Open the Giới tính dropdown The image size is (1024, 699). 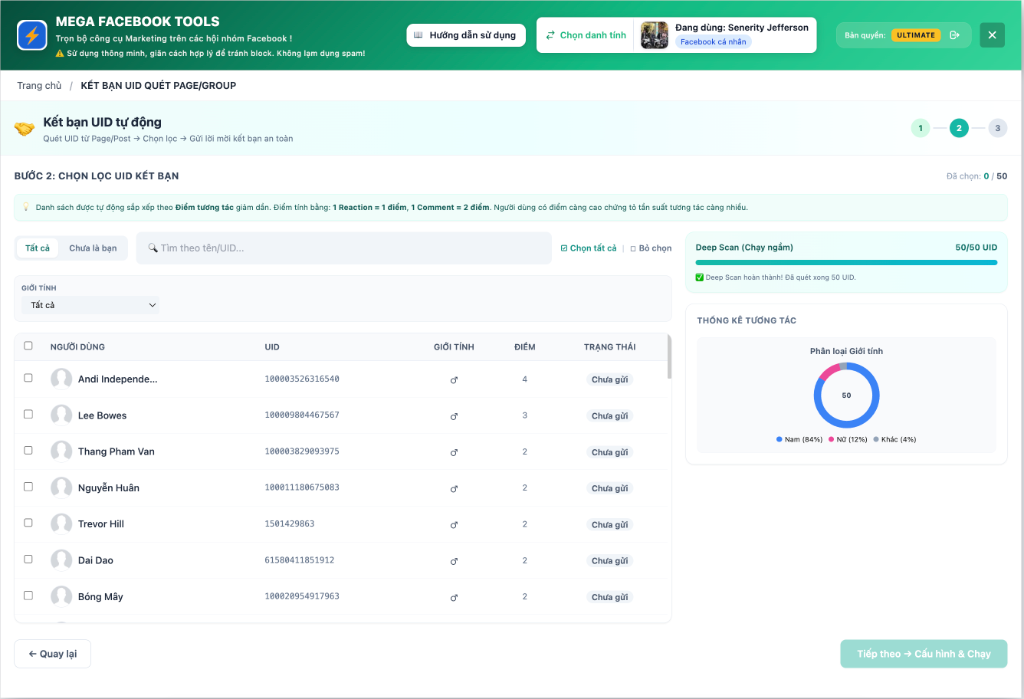pos(91,305)
